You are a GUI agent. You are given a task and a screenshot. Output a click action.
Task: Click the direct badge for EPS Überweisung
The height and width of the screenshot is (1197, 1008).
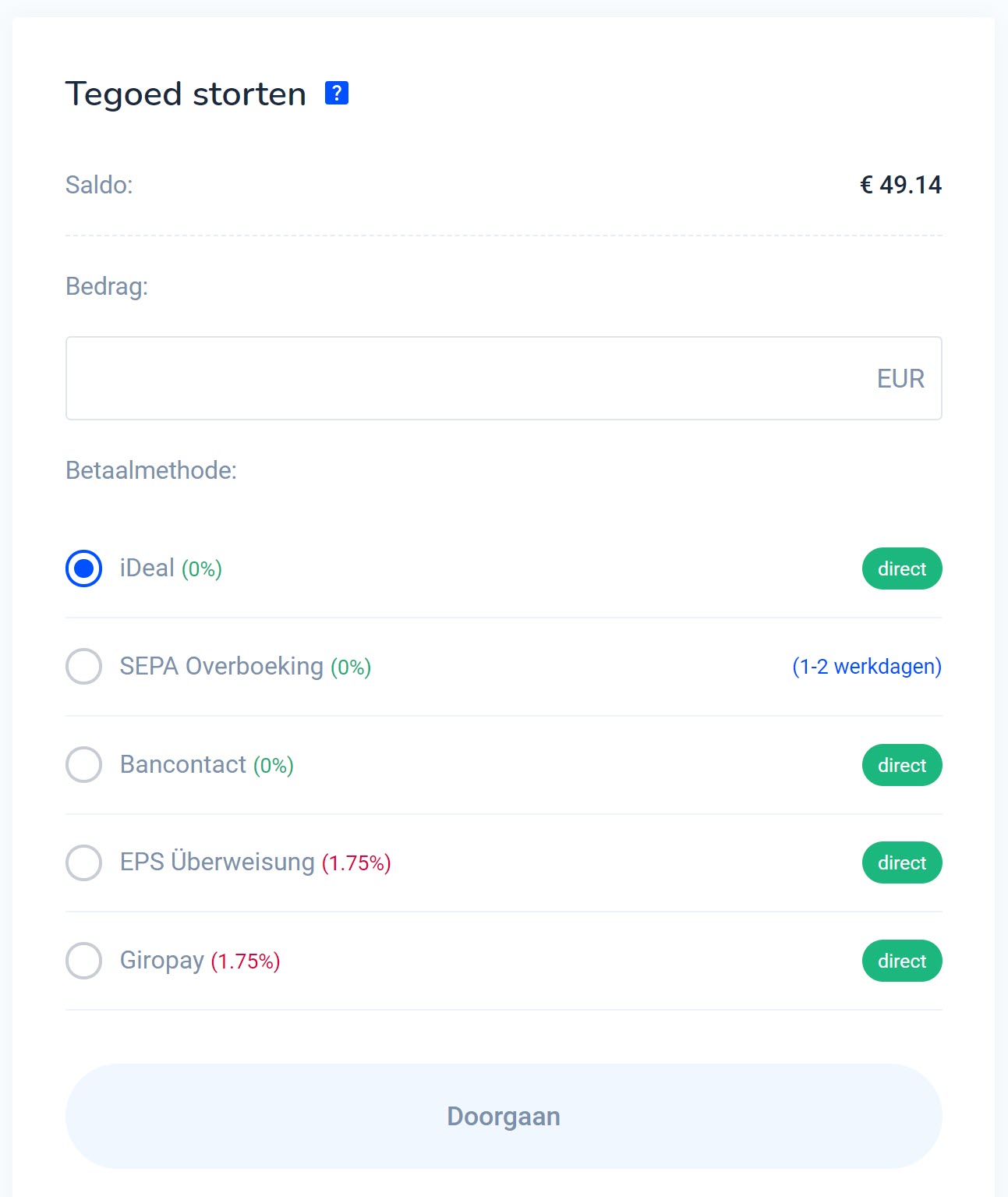click(x=901, y=862)
